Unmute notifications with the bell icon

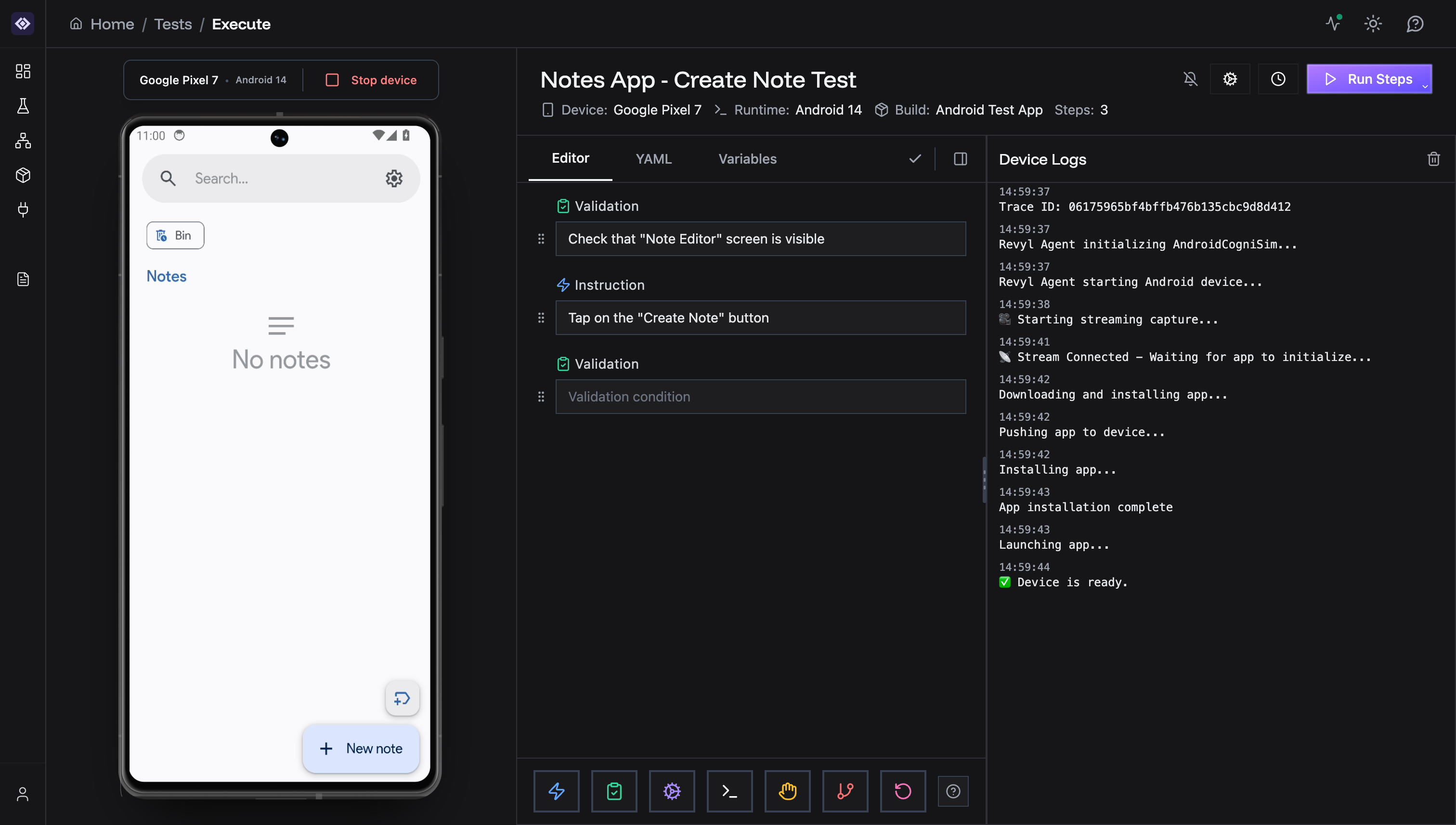pyautogui.click(x=1190, y=79)
